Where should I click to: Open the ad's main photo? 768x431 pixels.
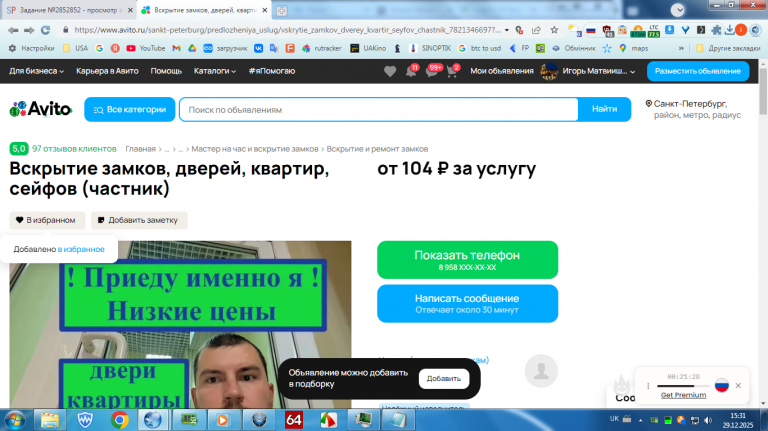[180, 325]
